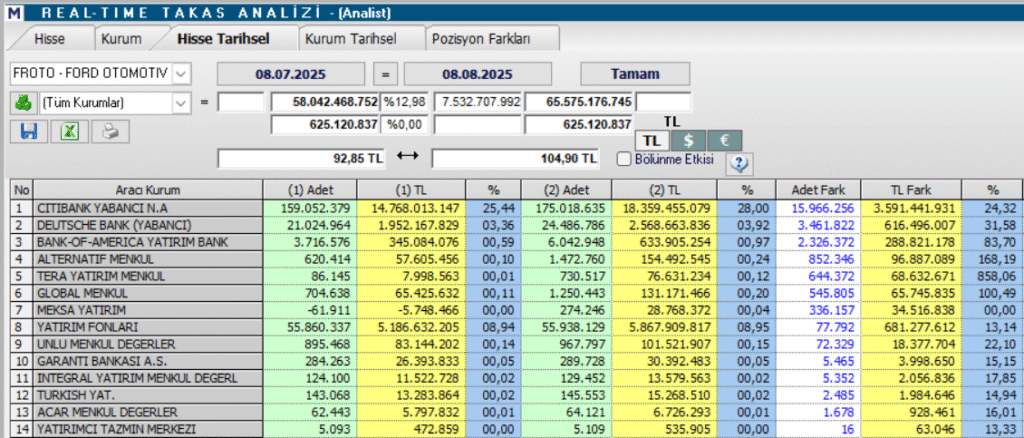Click the total value 65.575.176.745 field
This screenshot has width=1024, height=438.
coord(579,102)
